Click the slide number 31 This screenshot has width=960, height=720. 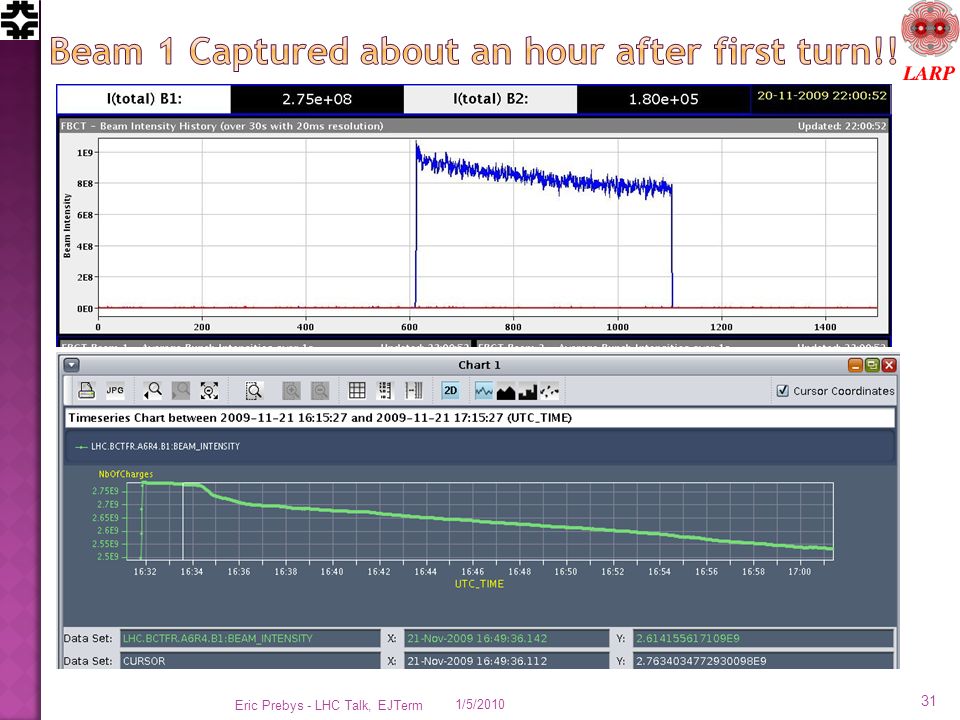click(x=928, y=701)
